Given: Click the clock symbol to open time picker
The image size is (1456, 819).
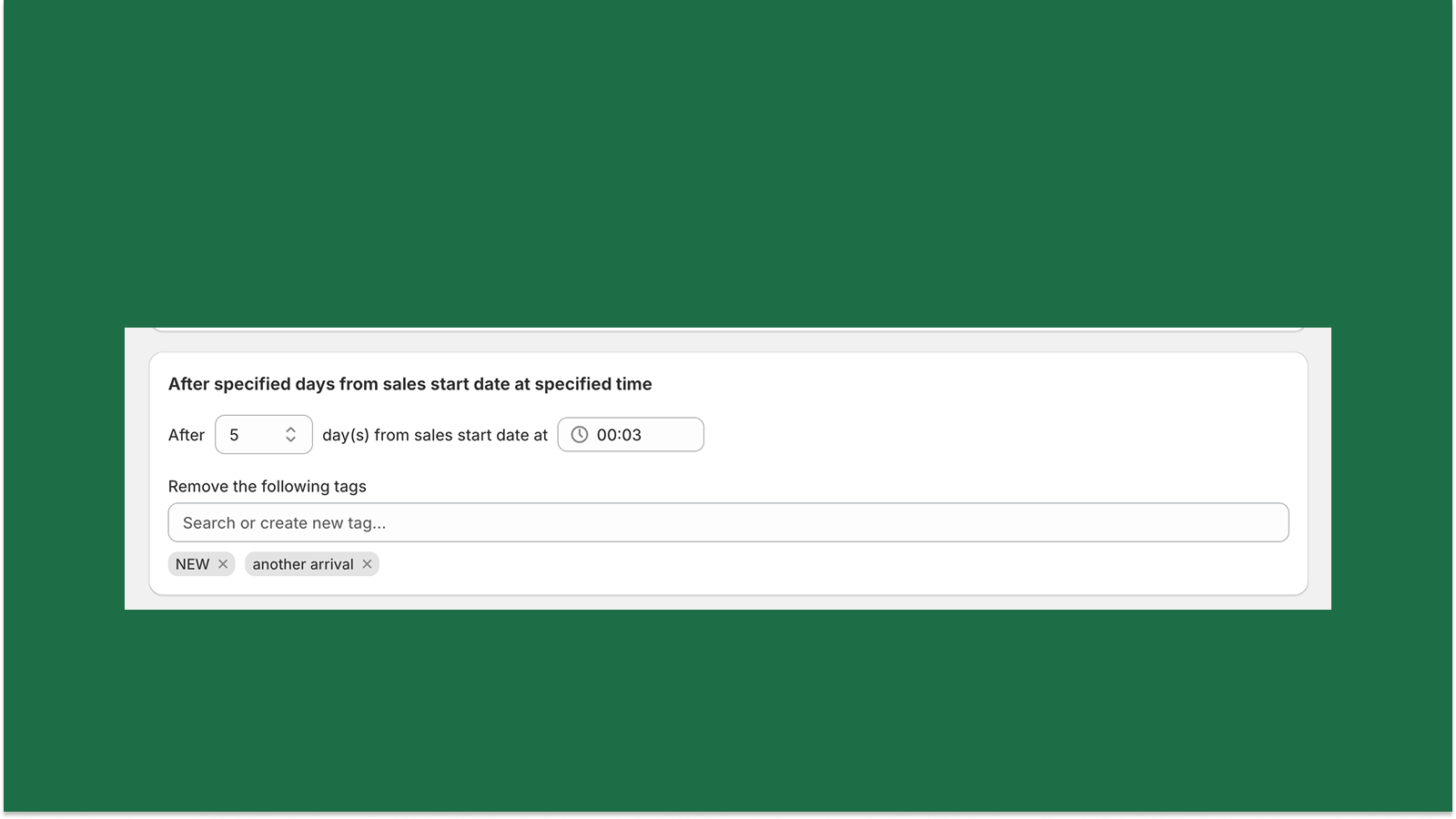Looking at the screenshot, I should [580, 434].
